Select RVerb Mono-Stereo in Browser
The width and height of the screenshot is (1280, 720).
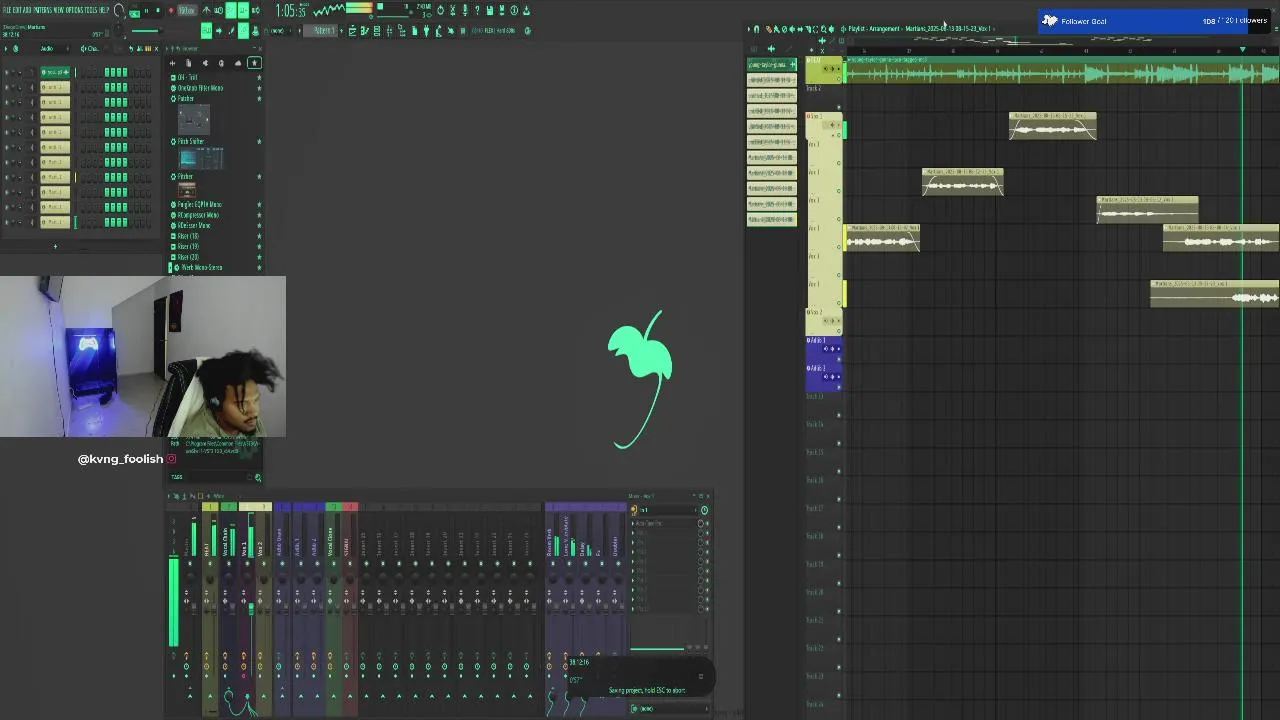click(x=202, y=268)
